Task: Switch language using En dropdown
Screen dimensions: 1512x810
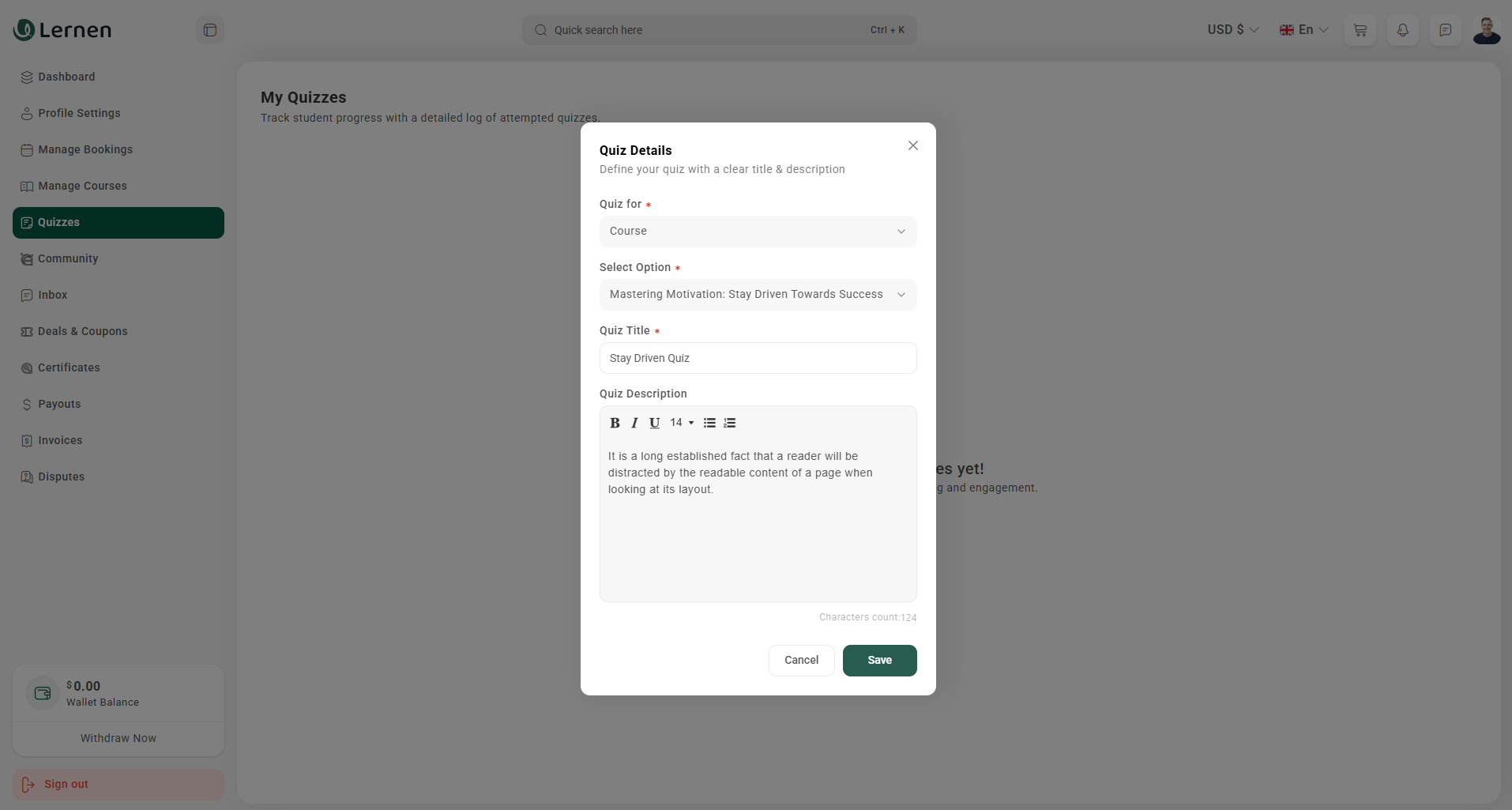Action: (1303, 30)
